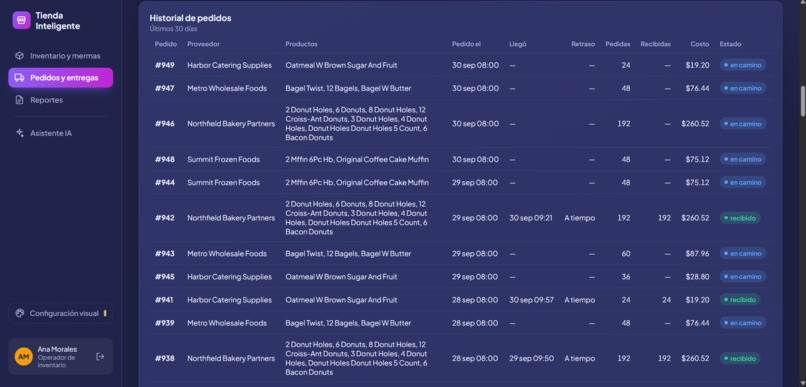Click arrival time 30 sep 09:57
Screen dimensions: 806x387
click(x=531, y=300)
